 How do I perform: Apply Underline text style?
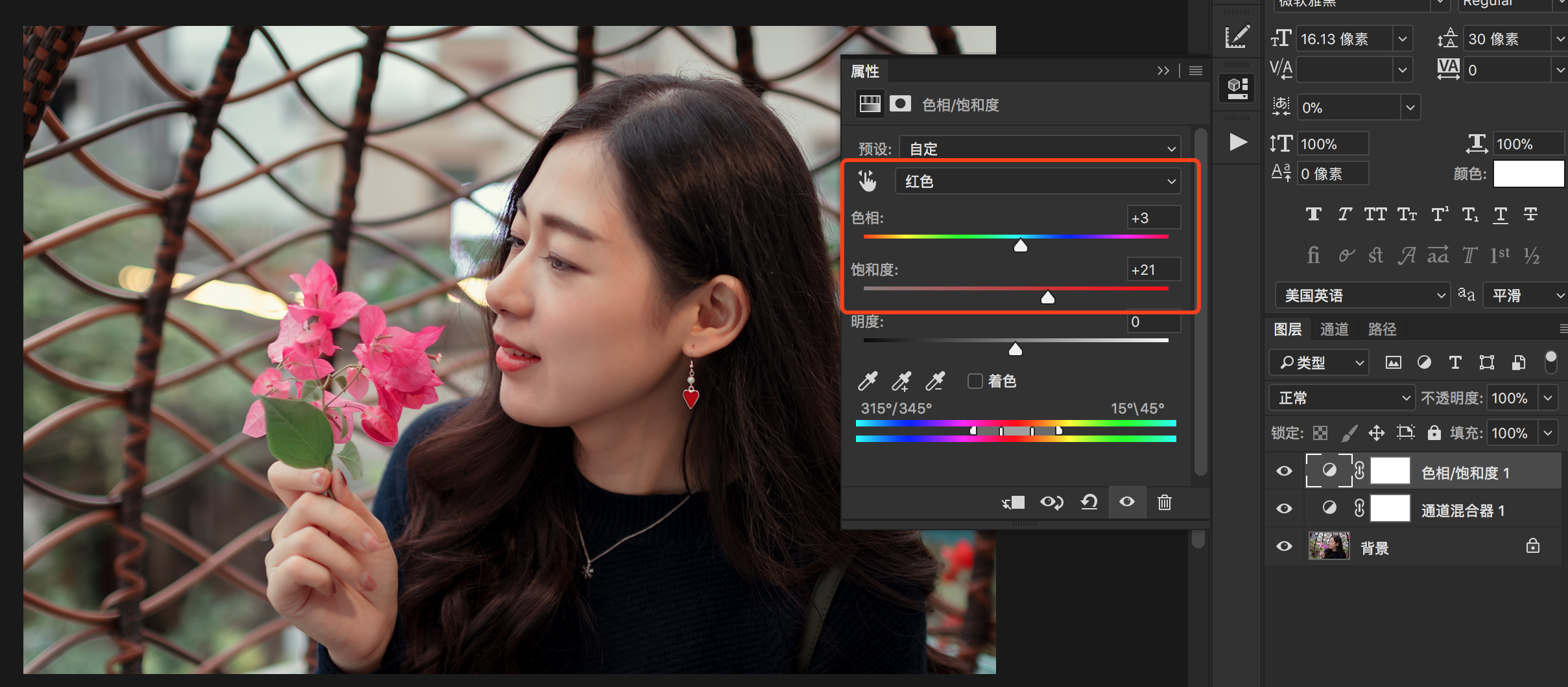[x=1501, y=215]
